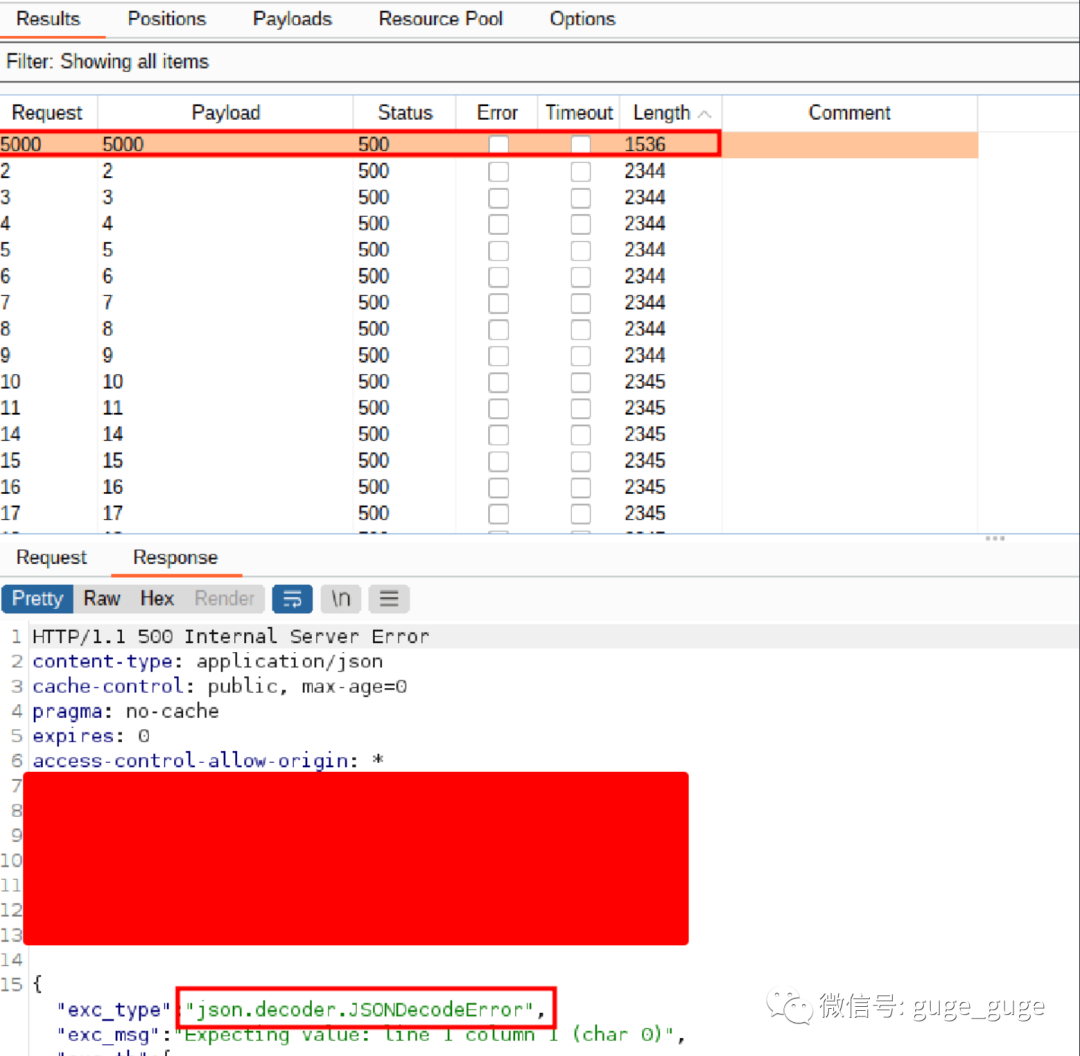This screenshot has width=1080, height=1056.
Task: Open the hamburger message options menu
Action: (389, 599)
